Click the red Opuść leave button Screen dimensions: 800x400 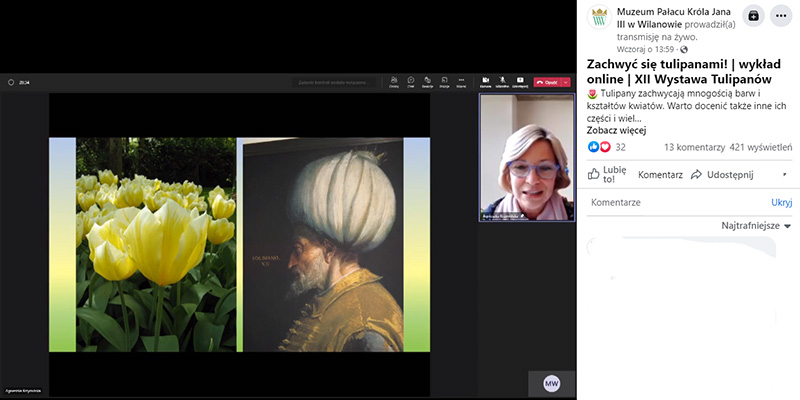click(547, 82)
